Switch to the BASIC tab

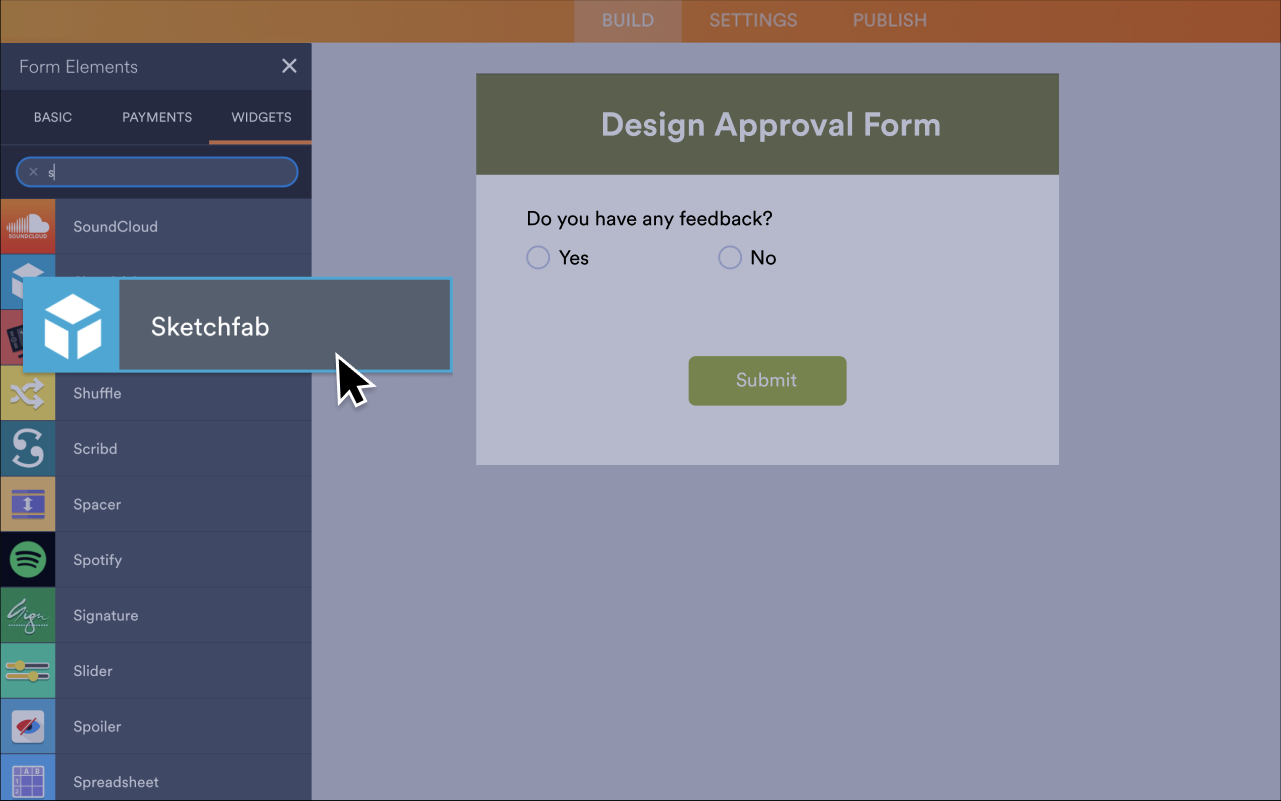(52, 117)
